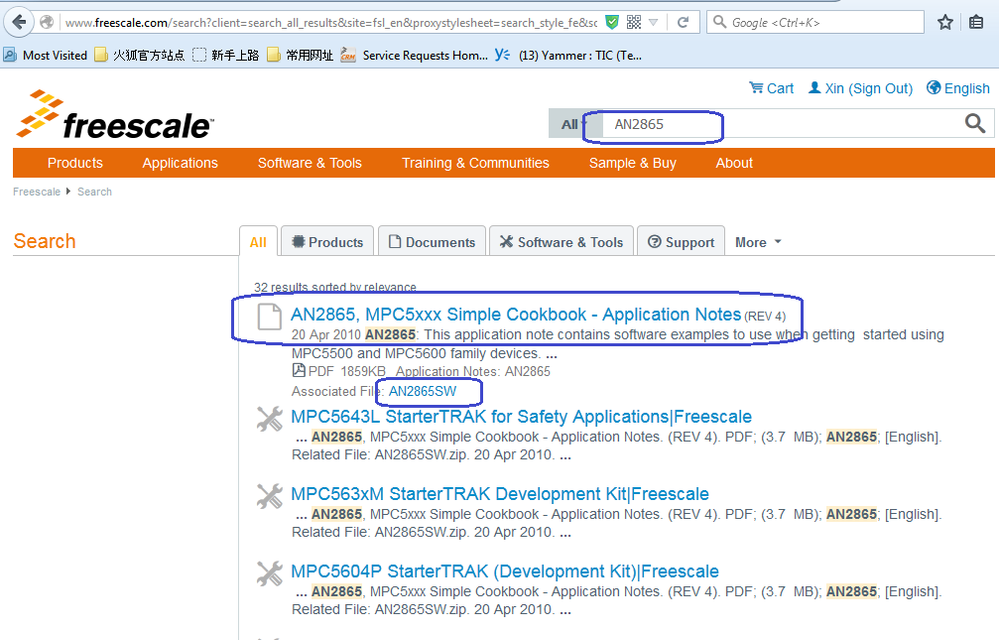Click the 'Search' page heading
The image size is (999, 640).
[x=45, y=241]
